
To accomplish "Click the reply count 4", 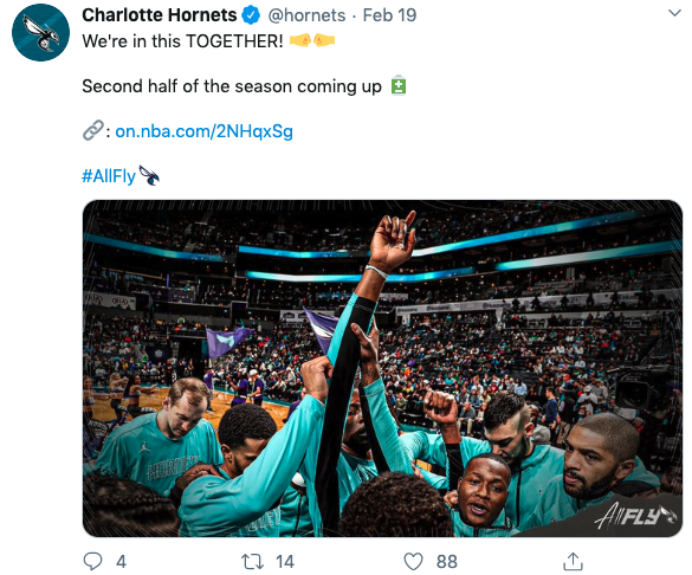I will coord(121,562).
